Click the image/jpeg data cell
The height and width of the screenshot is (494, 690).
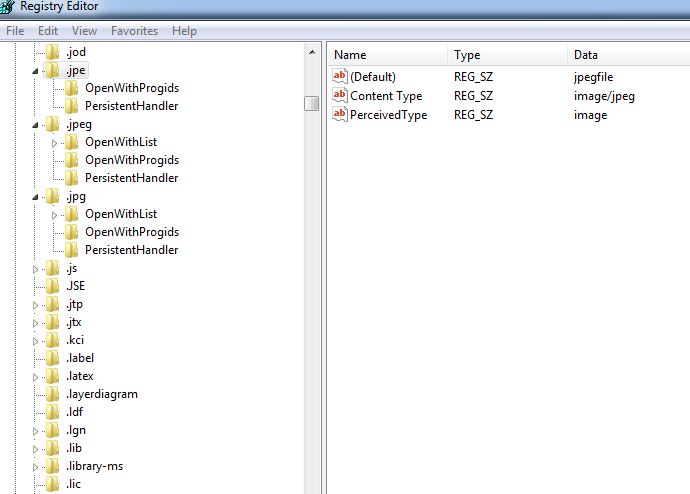604,96
